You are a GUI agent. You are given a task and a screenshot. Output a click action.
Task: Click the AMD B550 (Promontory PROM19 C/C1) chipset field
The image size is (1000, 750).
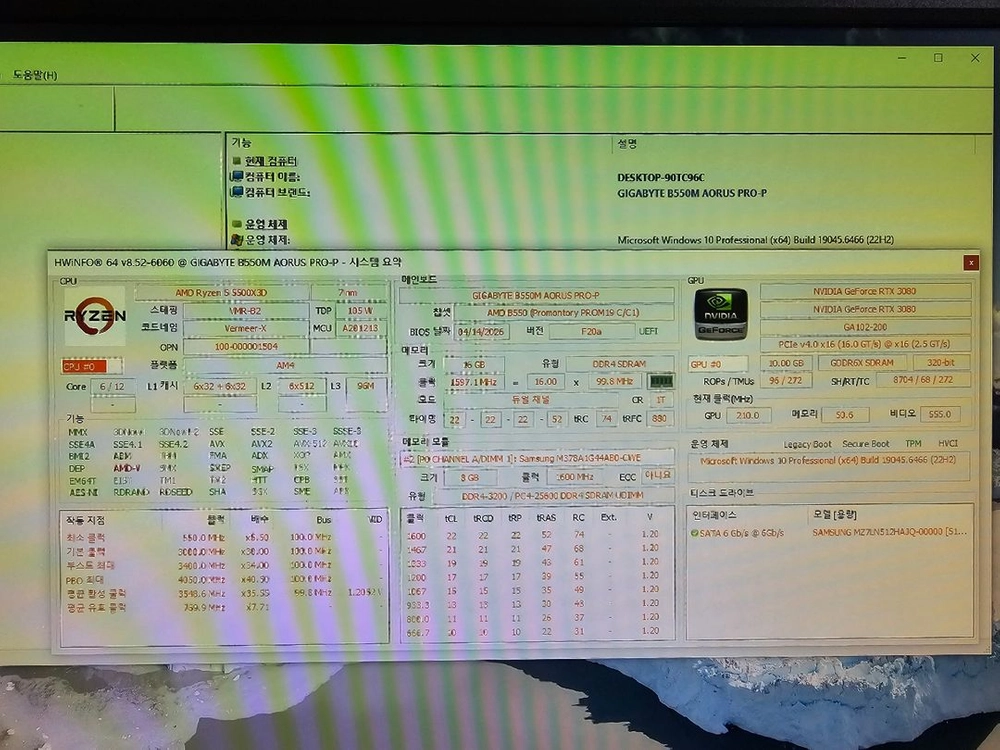coord(564,312)
